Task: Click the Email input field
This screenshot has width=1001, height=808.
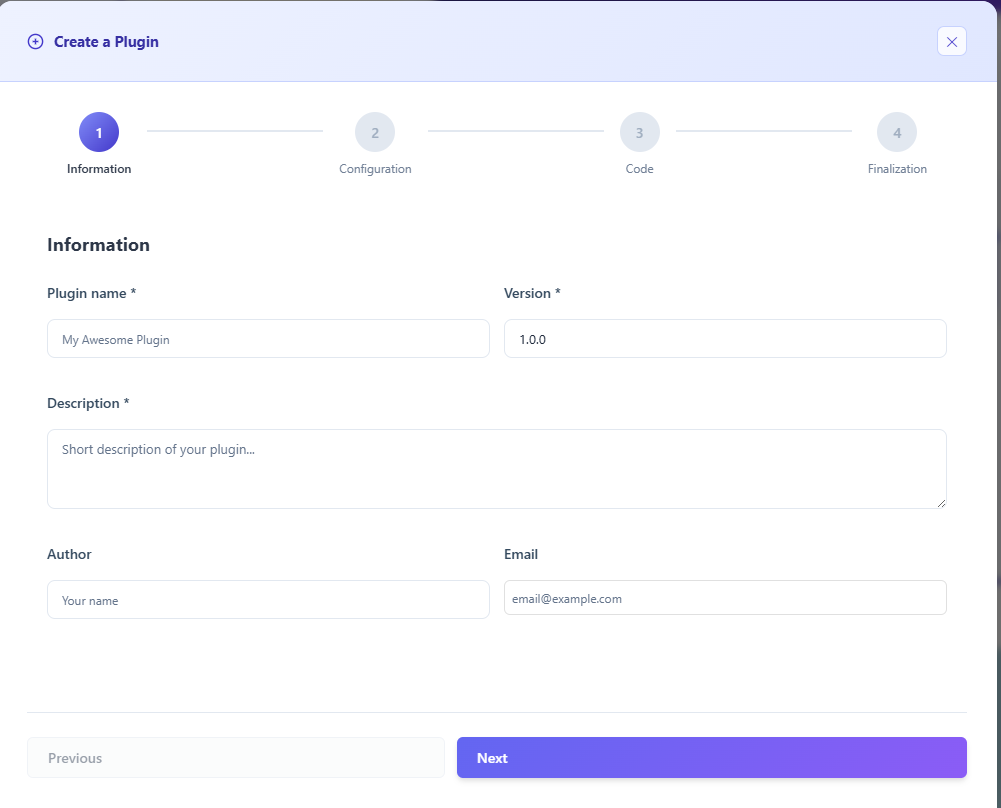Action: pos(724,598)
